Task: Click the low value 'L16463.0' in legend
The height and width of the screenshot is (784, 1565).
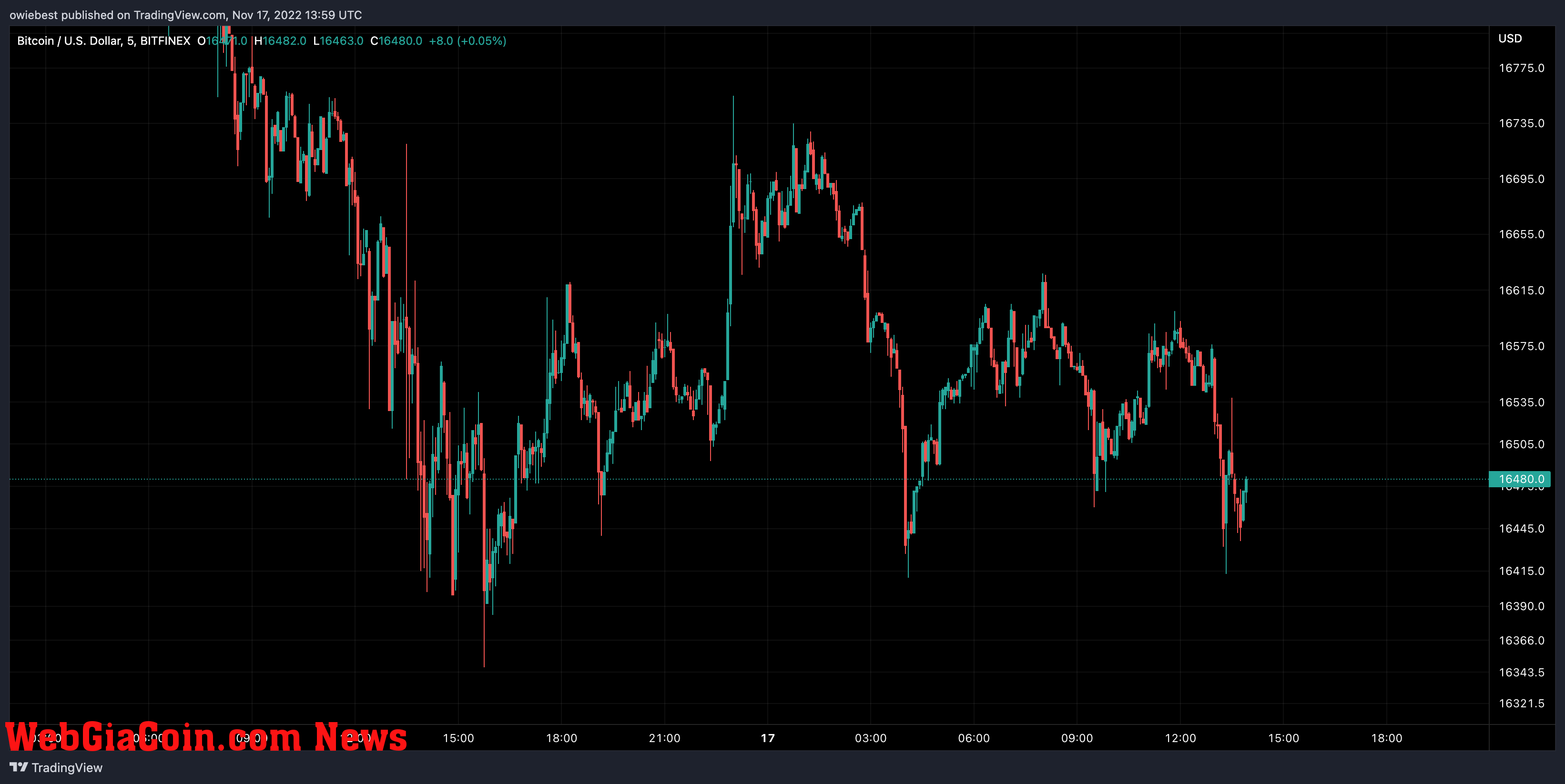Action: [338, 40]
